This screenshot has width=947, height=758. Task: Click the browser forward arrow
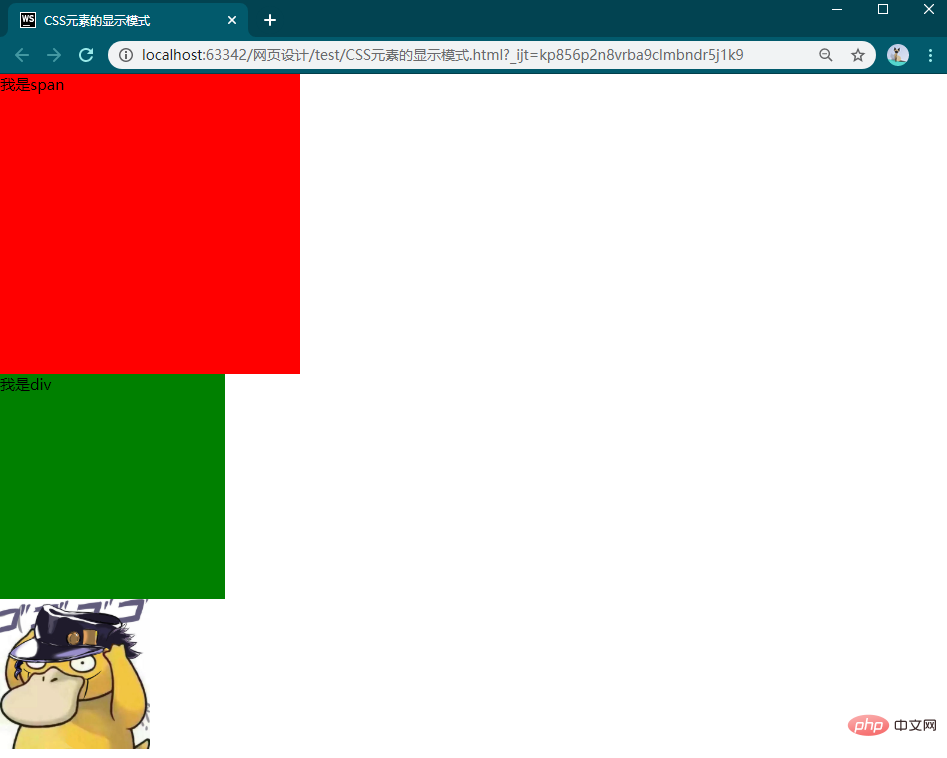click(54, 55)
